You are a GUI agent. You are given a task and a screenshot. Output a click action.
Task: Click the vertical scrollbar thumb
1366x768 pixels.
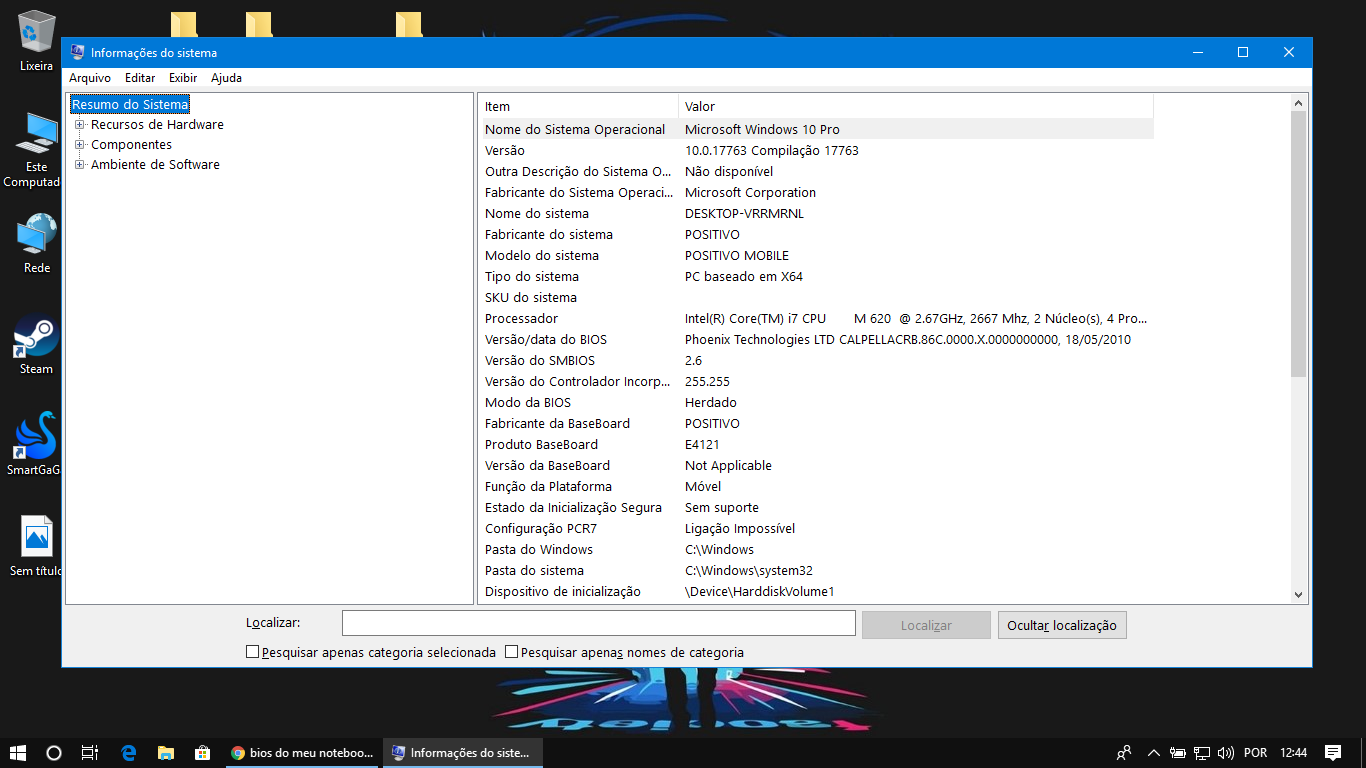[1299, 244]
